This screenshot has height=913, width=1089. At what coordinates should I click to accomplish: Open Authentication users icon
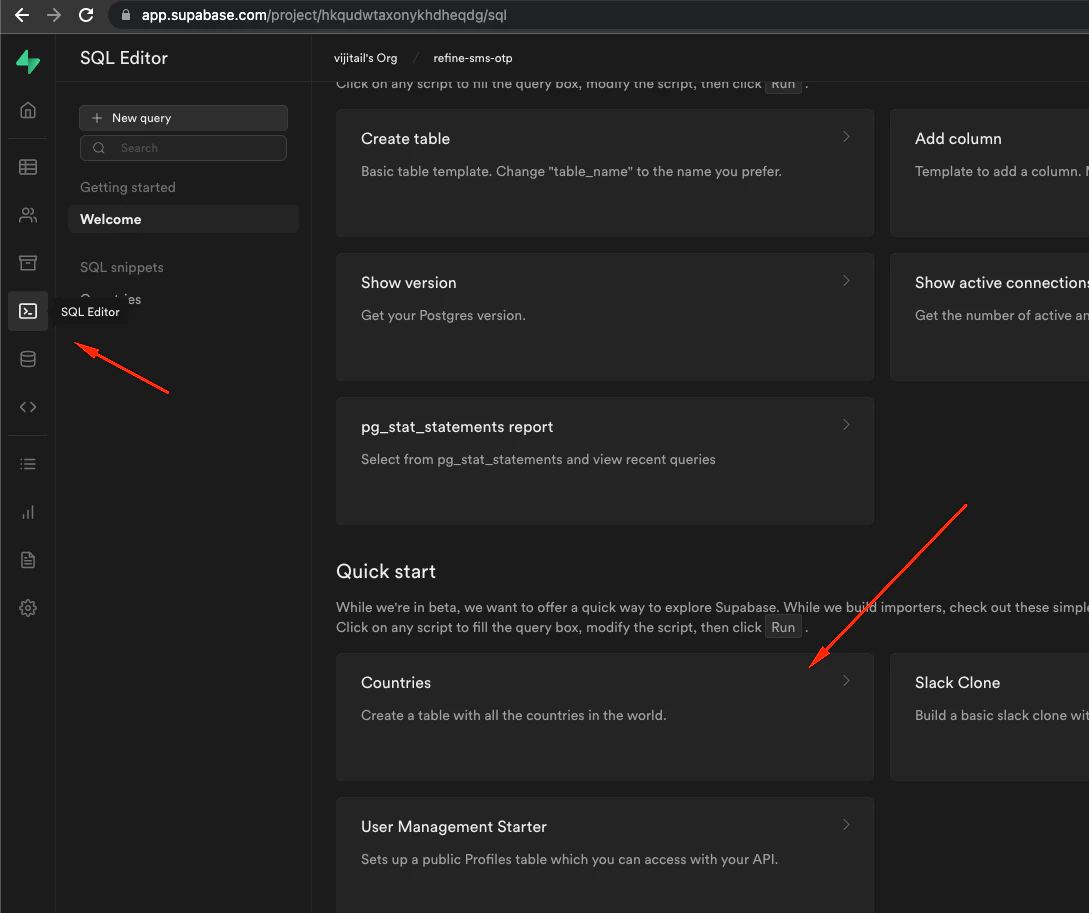[x=28, y=215]
